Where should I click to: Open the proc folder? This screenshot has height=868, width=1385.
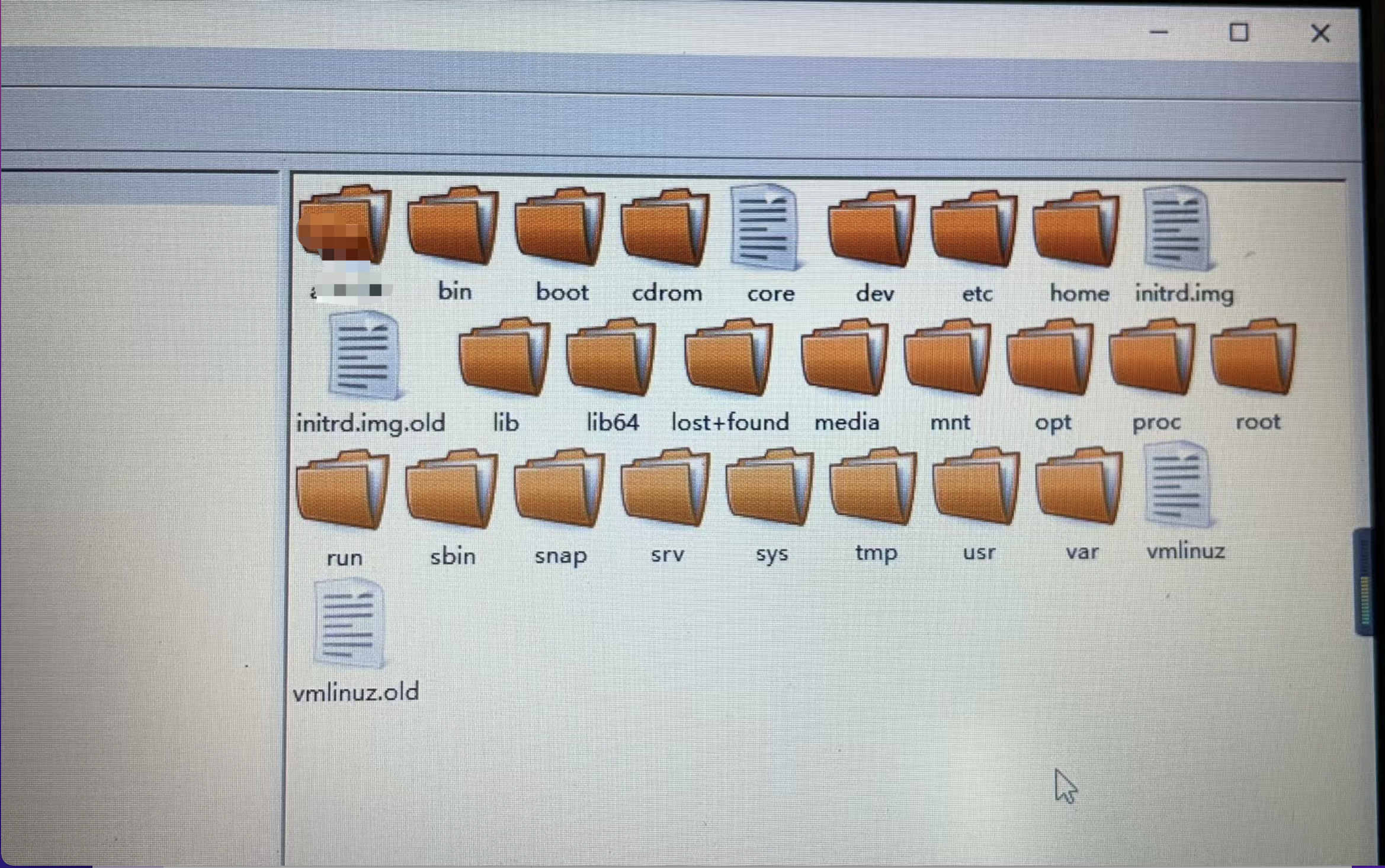point(1153,358)
